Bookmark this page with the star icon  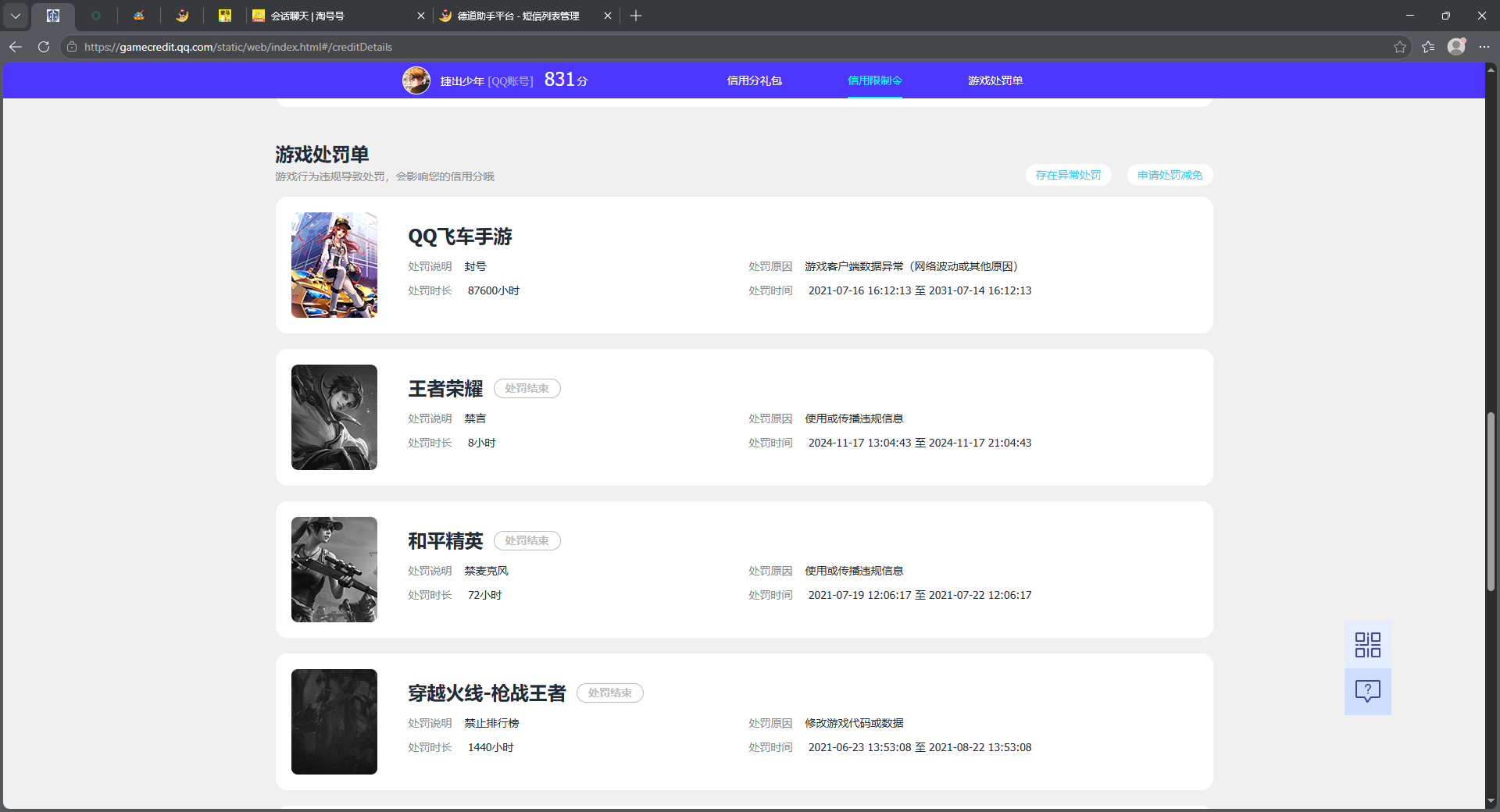click(1399, 47)
